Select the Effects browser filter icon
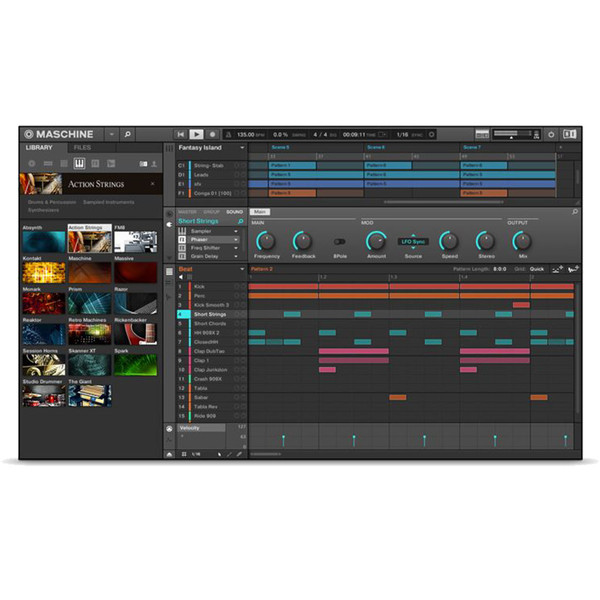 [95, 164]
